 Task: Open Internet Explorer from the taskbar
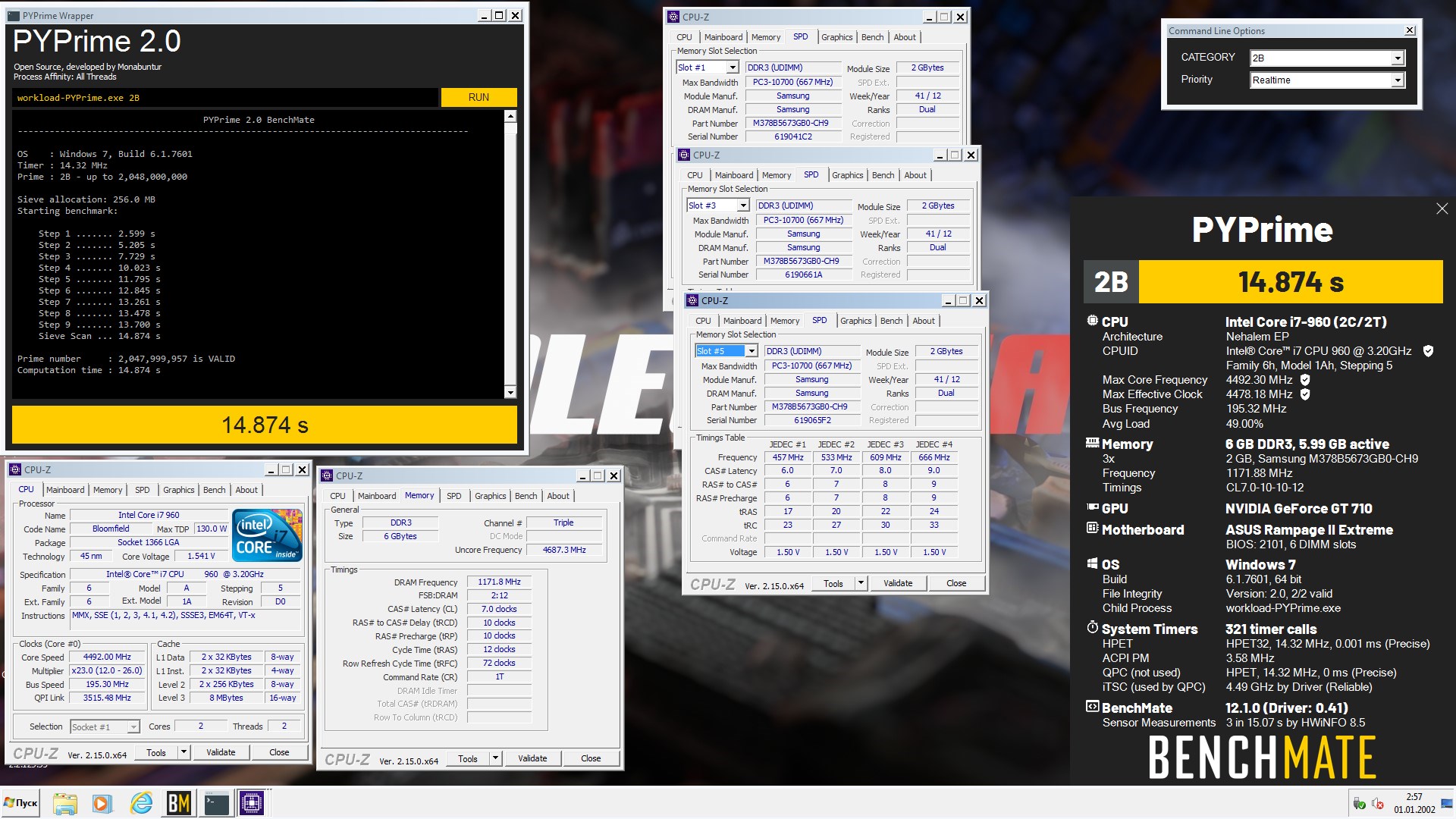[x=141, y=803]
